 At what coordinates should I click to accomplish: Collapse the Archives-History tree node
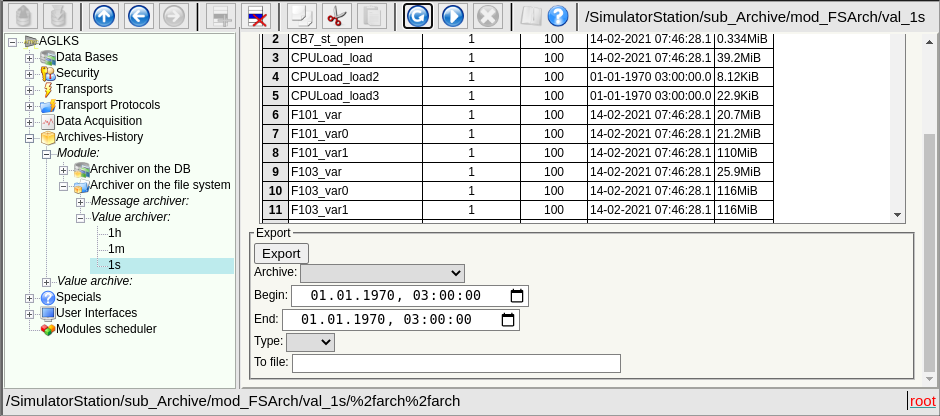29,137
